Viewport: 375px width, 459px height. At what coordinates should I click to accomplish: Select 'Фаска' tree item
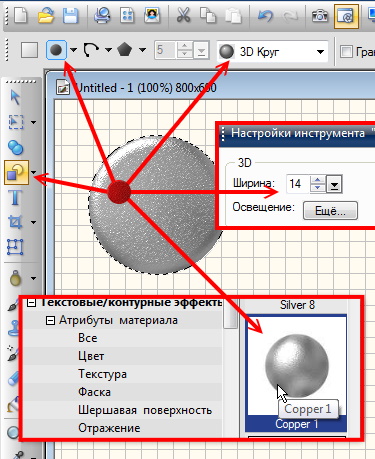94,392
